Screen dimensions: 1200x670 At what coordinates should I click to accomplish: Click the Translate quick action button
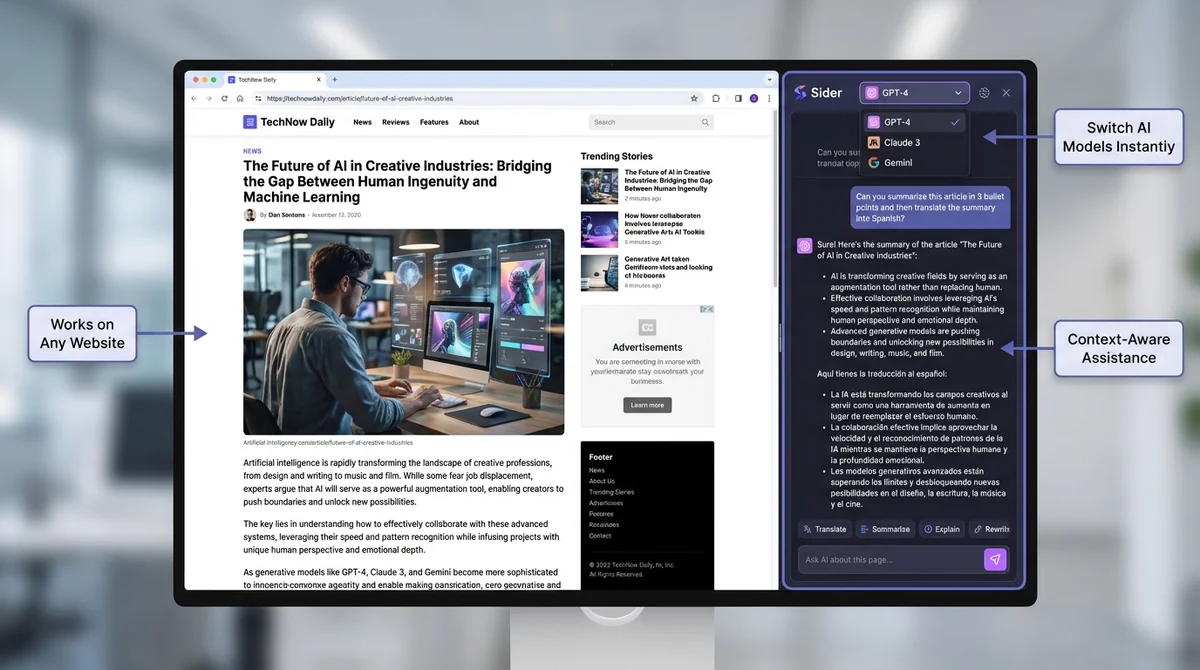tap(824, 529)
